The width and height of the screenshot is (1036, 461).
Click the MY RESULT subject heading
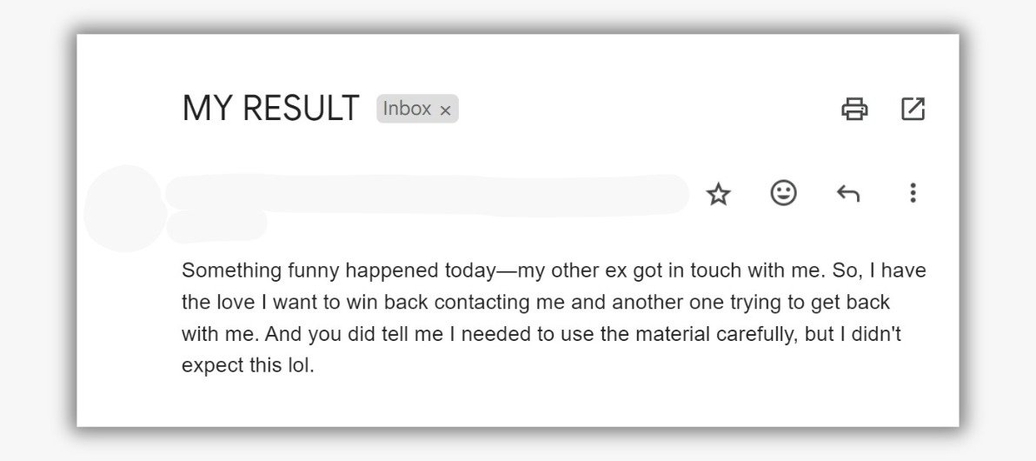[x=270, y=108]
